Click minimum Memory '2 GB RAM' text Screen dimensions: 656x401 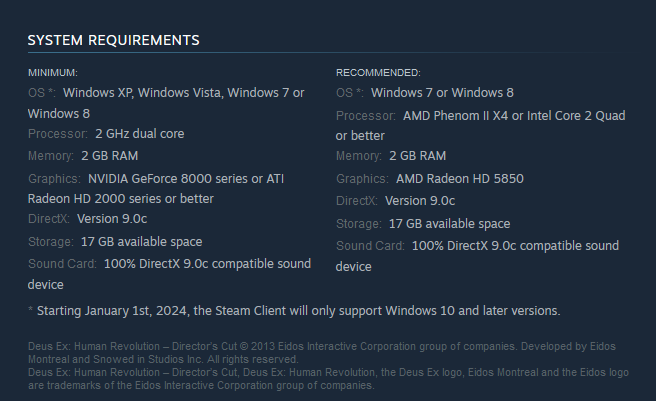(x=110, y=156)
